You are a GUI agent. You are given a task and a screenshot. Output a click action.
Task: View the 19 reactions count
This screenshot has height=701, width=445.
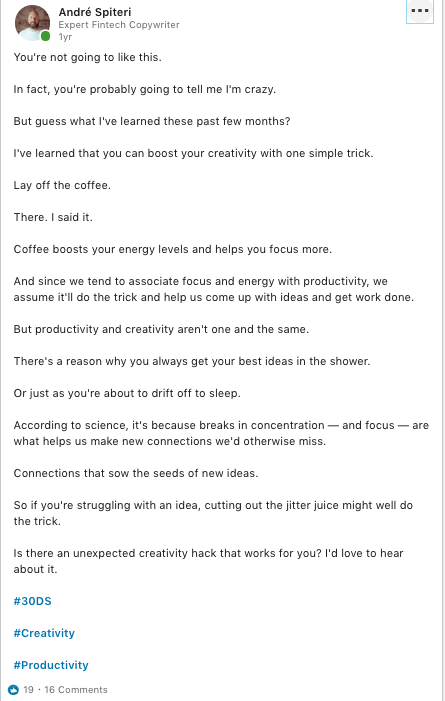point(28,690)
